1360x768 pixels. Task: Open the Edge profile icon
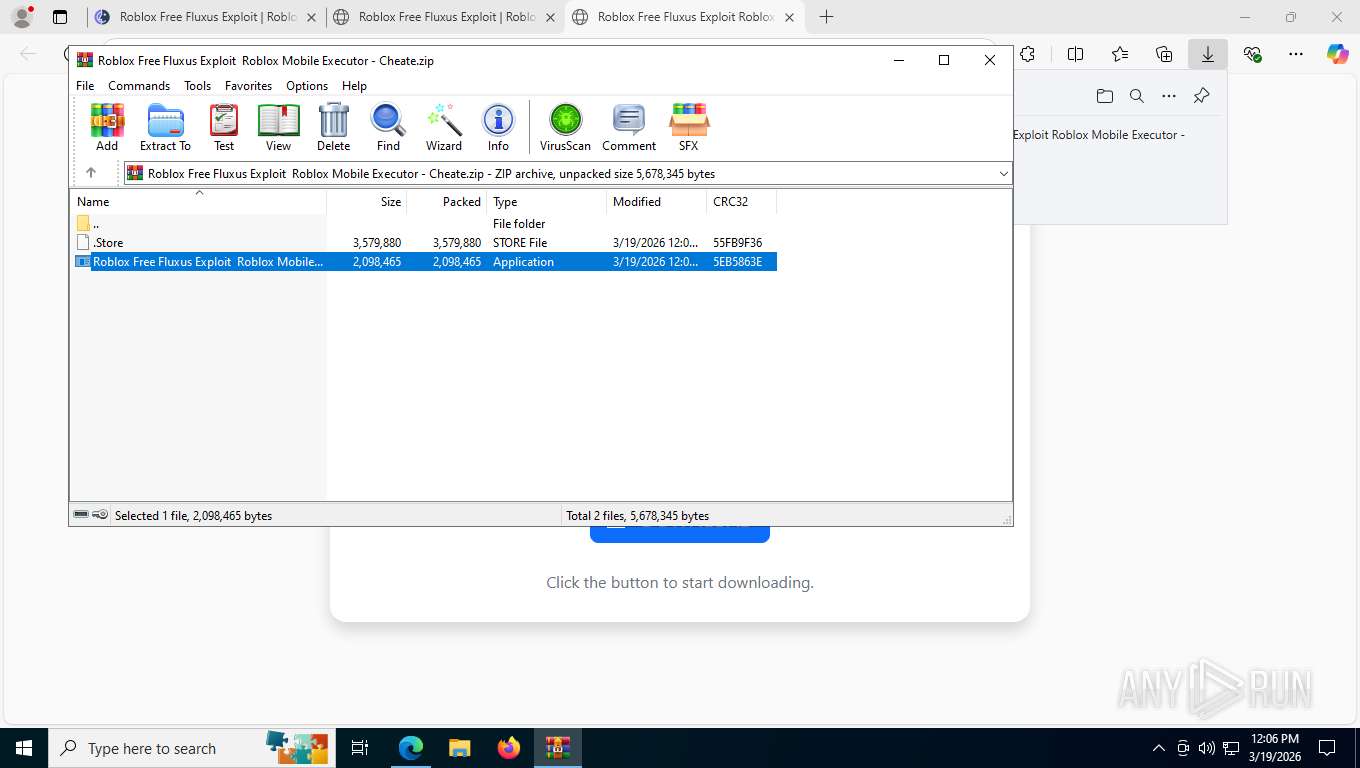[x=21, y=17]
